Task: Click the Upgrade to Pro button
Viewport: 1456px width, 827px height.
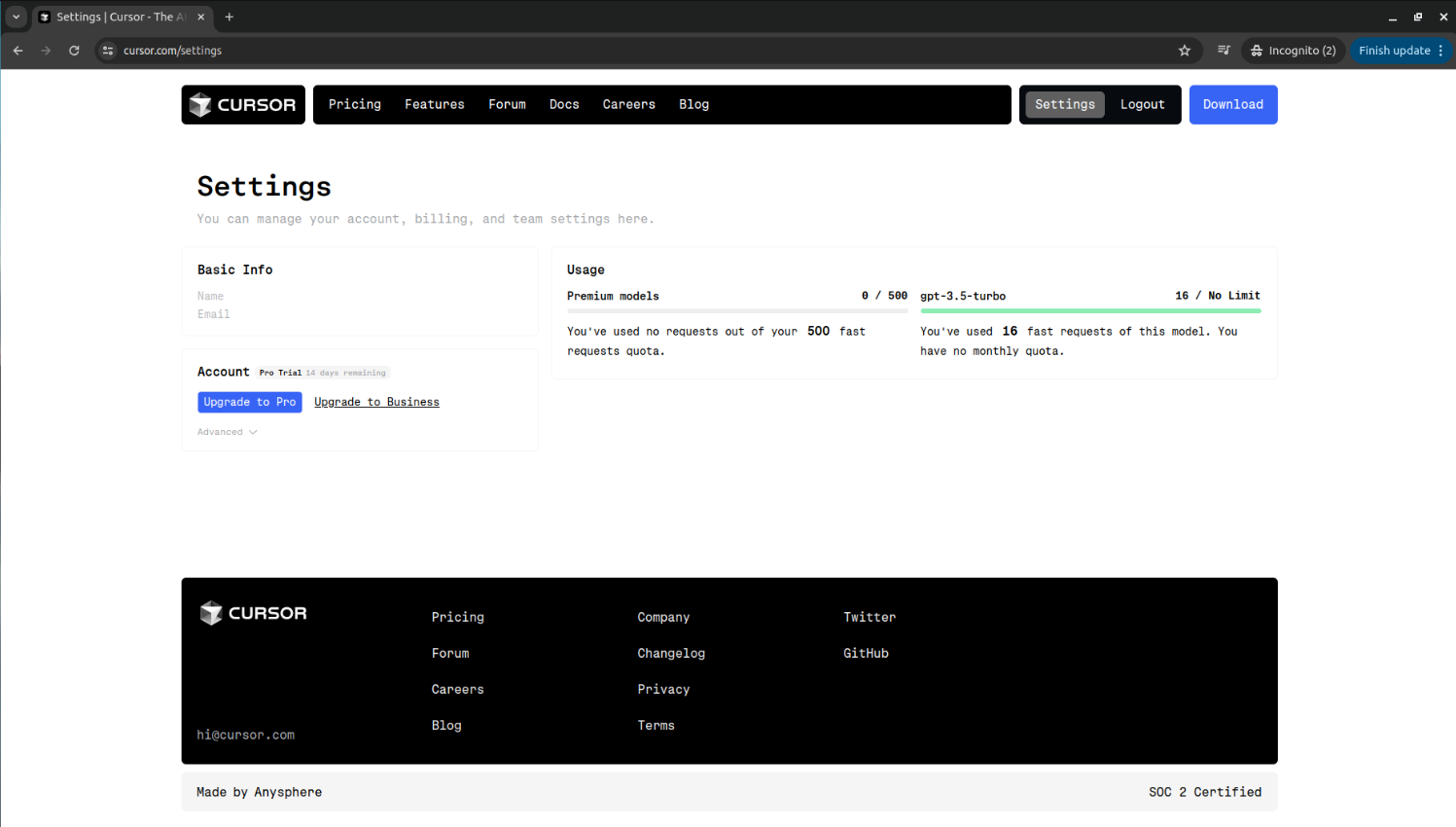Action: click(x=250, y=402)
